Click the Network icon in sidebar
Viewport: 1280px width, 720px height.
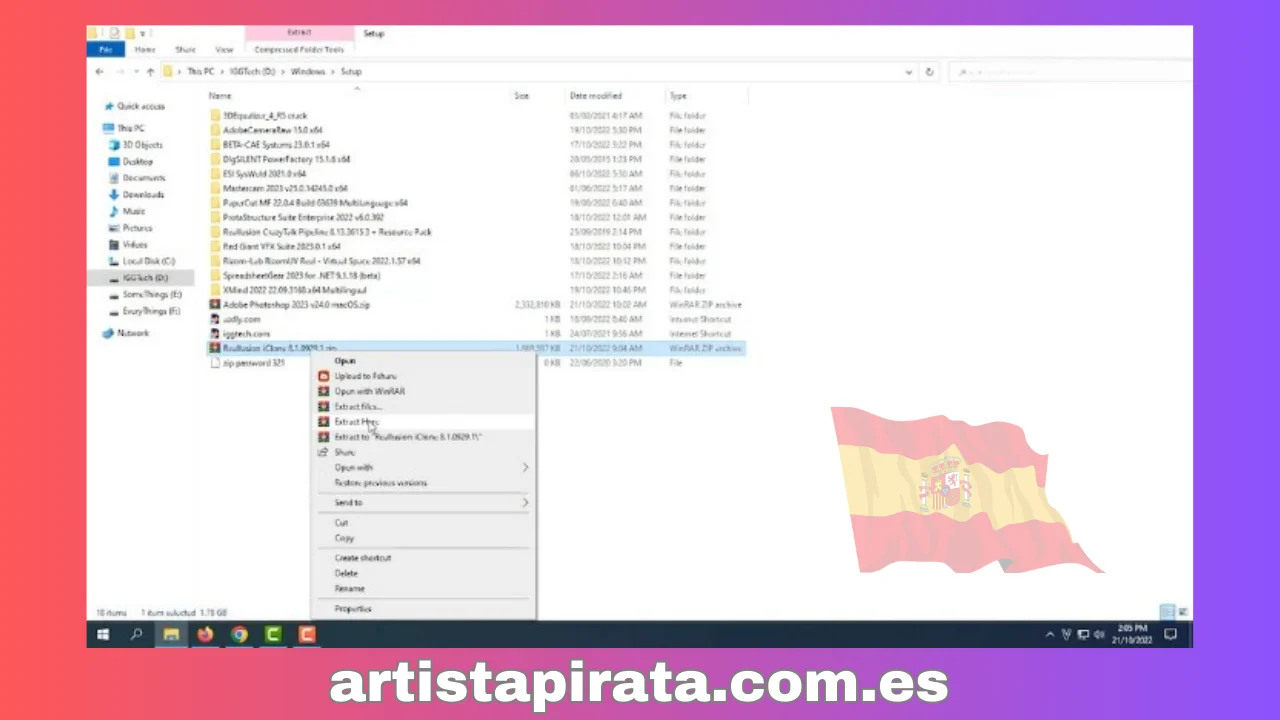point(108,333)
